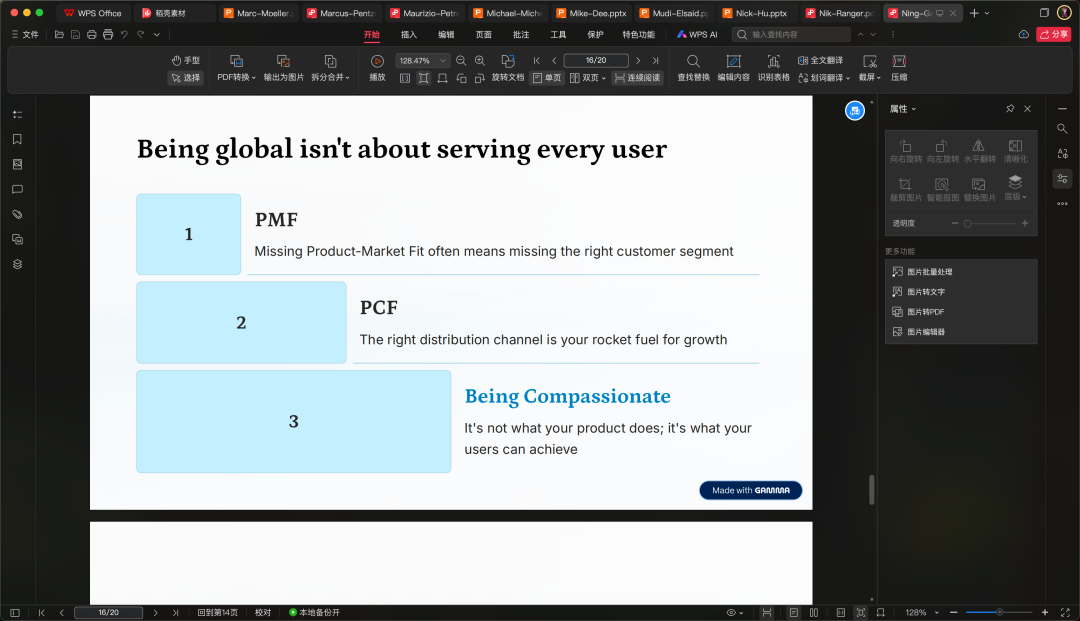Undo the last action

(x=125, y=34)
